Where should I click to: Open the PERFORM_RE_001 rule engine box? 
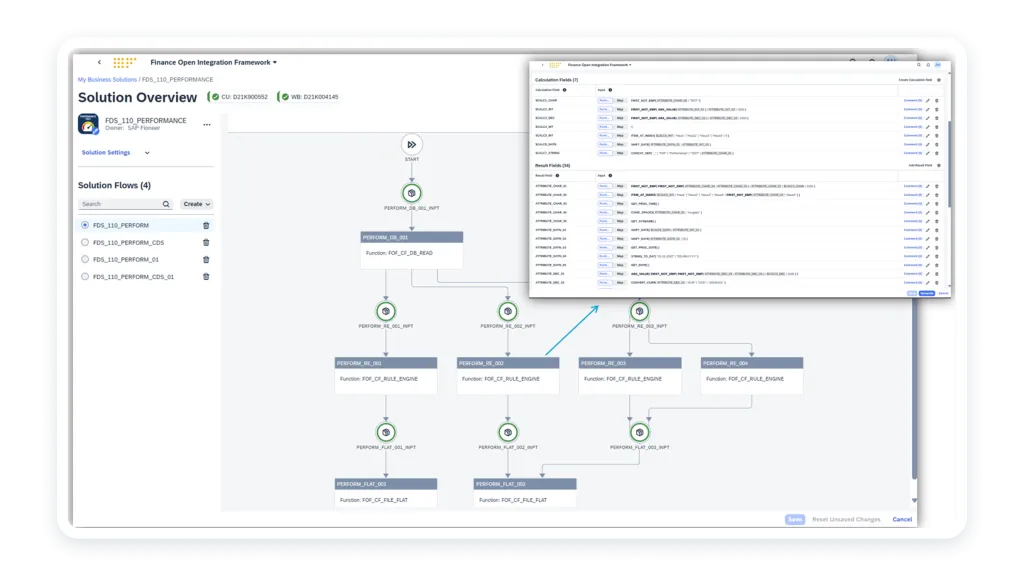(x=386, y=375)
